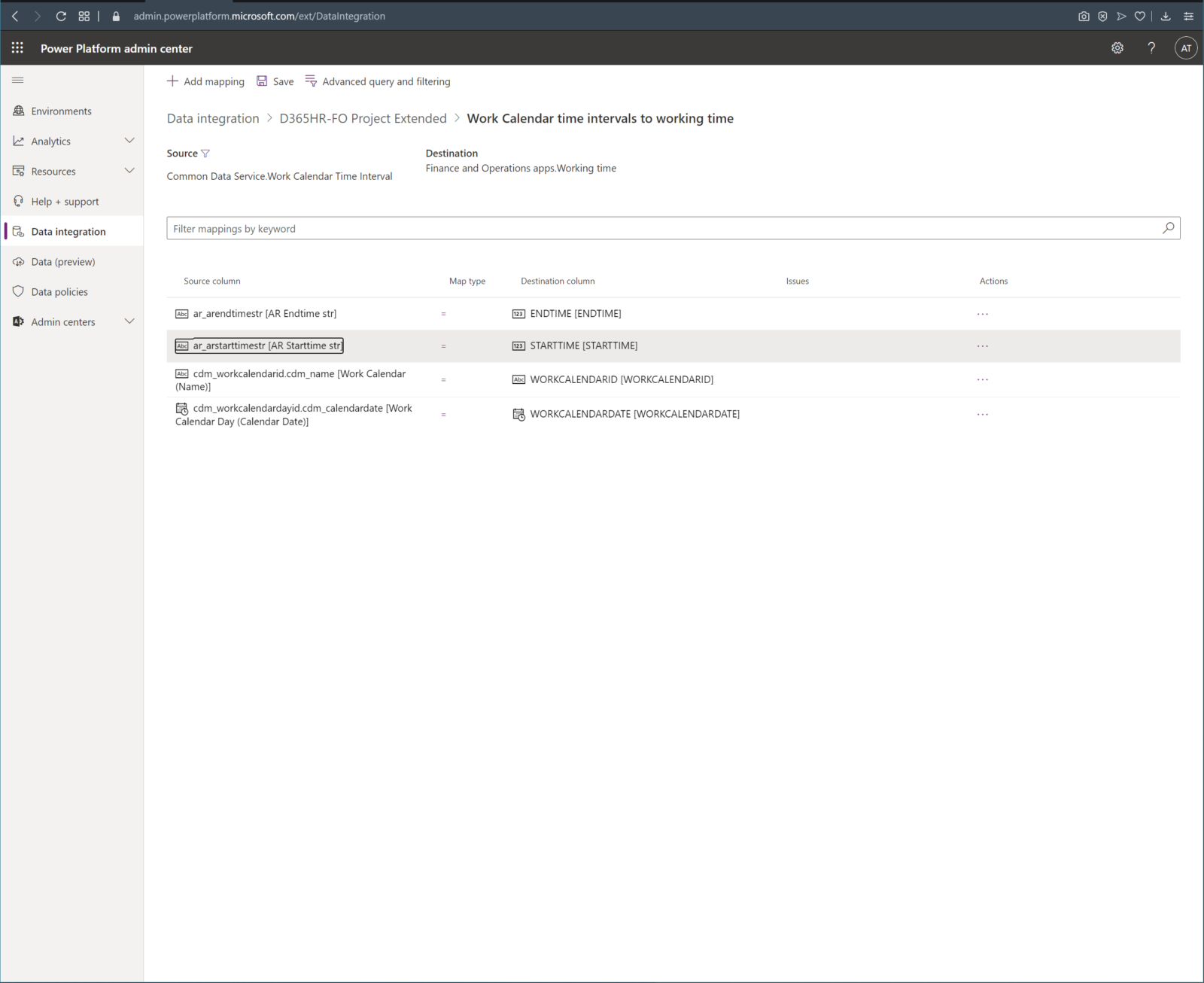The height and width of the screenshot is (983, 1204).
Task: Open actions menu on the ENDTIME mapping row
Action: pos(983,313)
